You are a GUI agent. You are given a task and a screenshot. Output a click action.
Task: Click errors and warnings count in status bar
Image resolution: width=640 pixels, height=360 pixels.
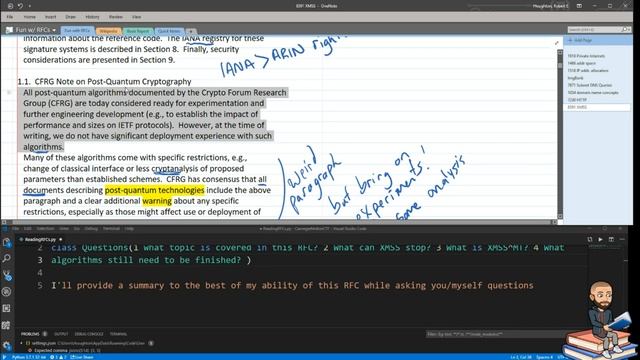pyautogui.click(x=58, y=357)
